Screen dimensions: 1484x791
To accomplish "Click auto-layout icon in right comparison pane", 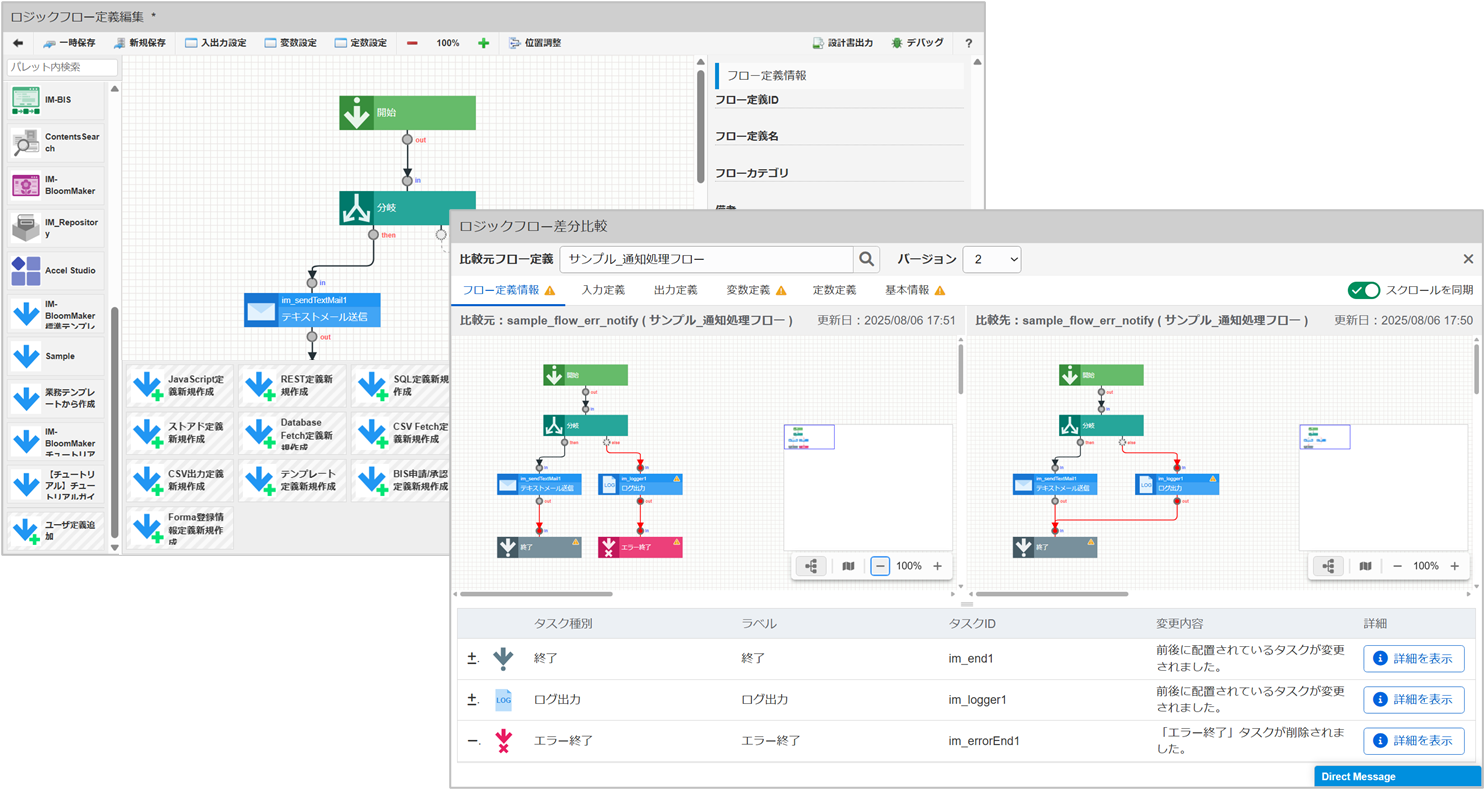I will click(1328, 566).
